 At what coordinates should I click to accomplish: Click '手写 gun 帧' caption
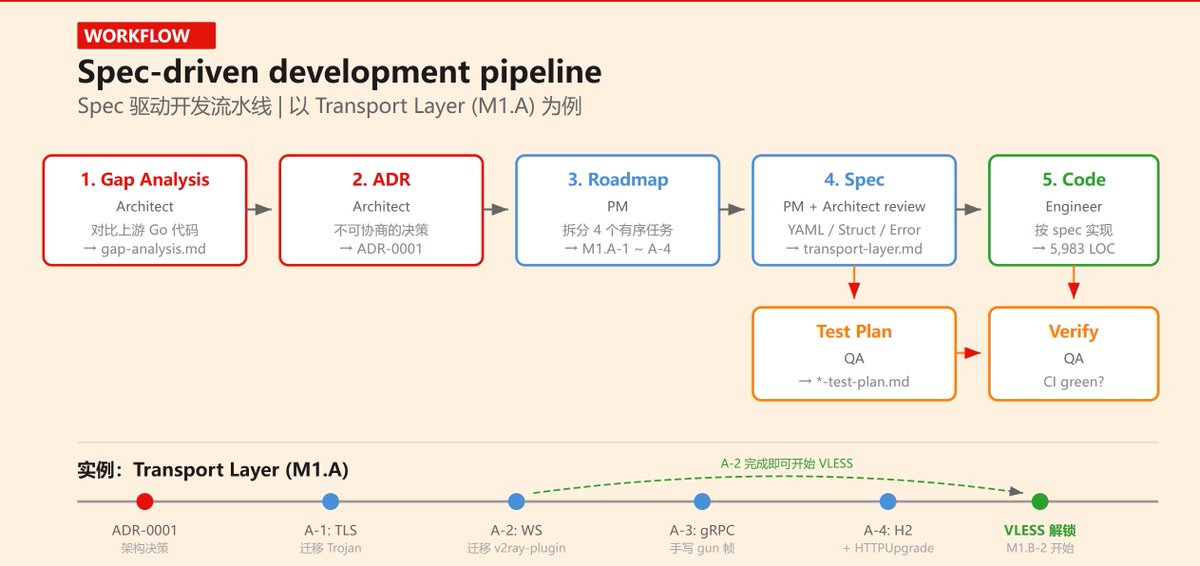(702, 548)
